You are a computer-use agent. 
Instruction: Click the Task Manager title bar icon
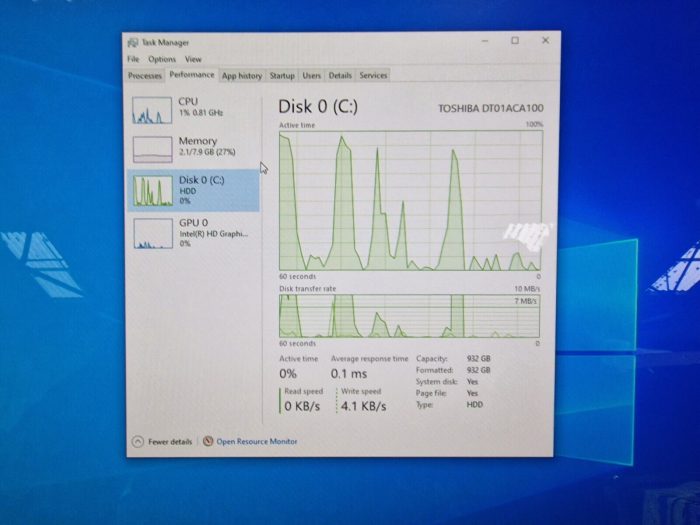click(x=133, y=42)
